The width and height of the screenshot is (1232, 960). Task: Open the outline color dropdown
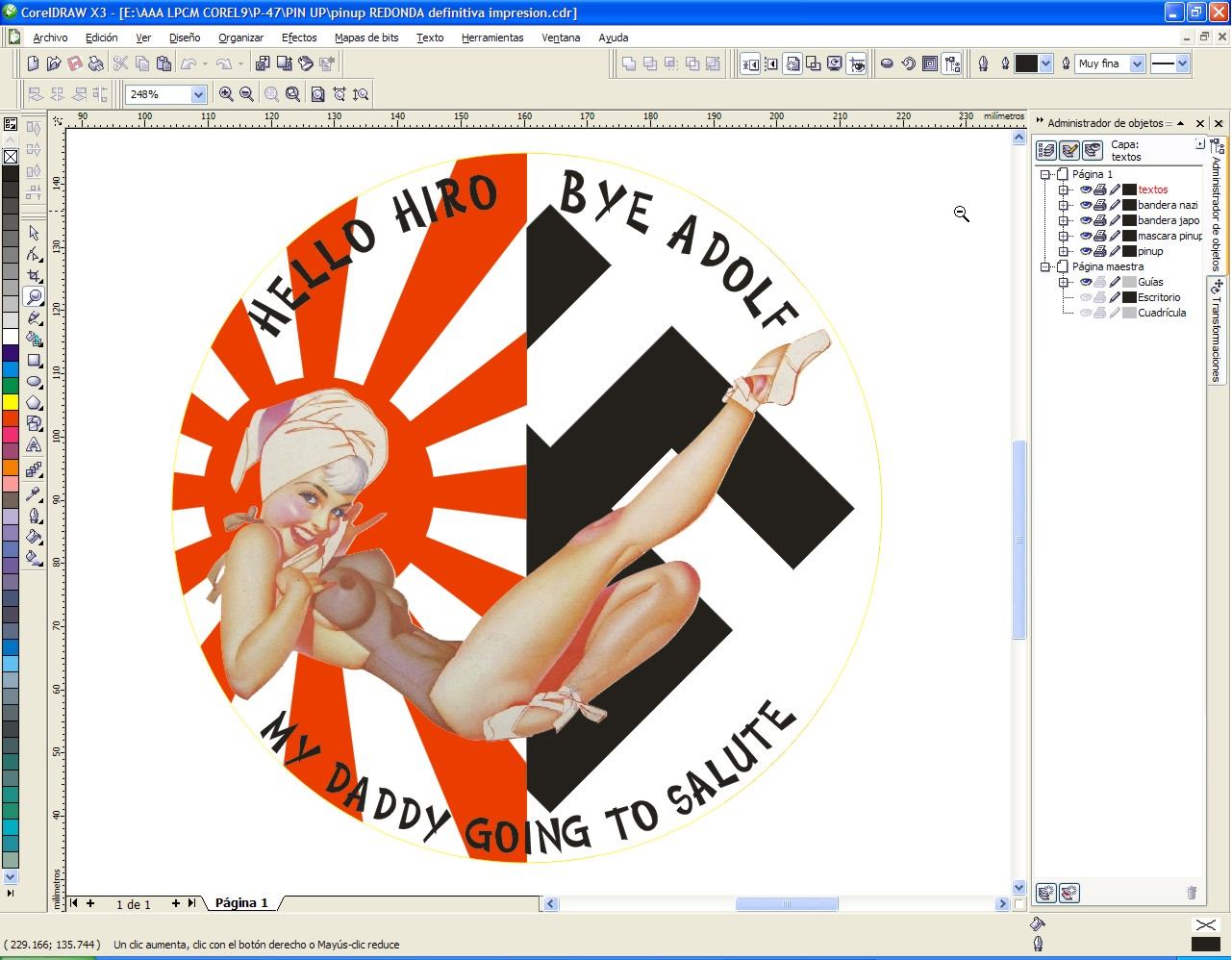pyautogui.click(x=1045, y=63)
